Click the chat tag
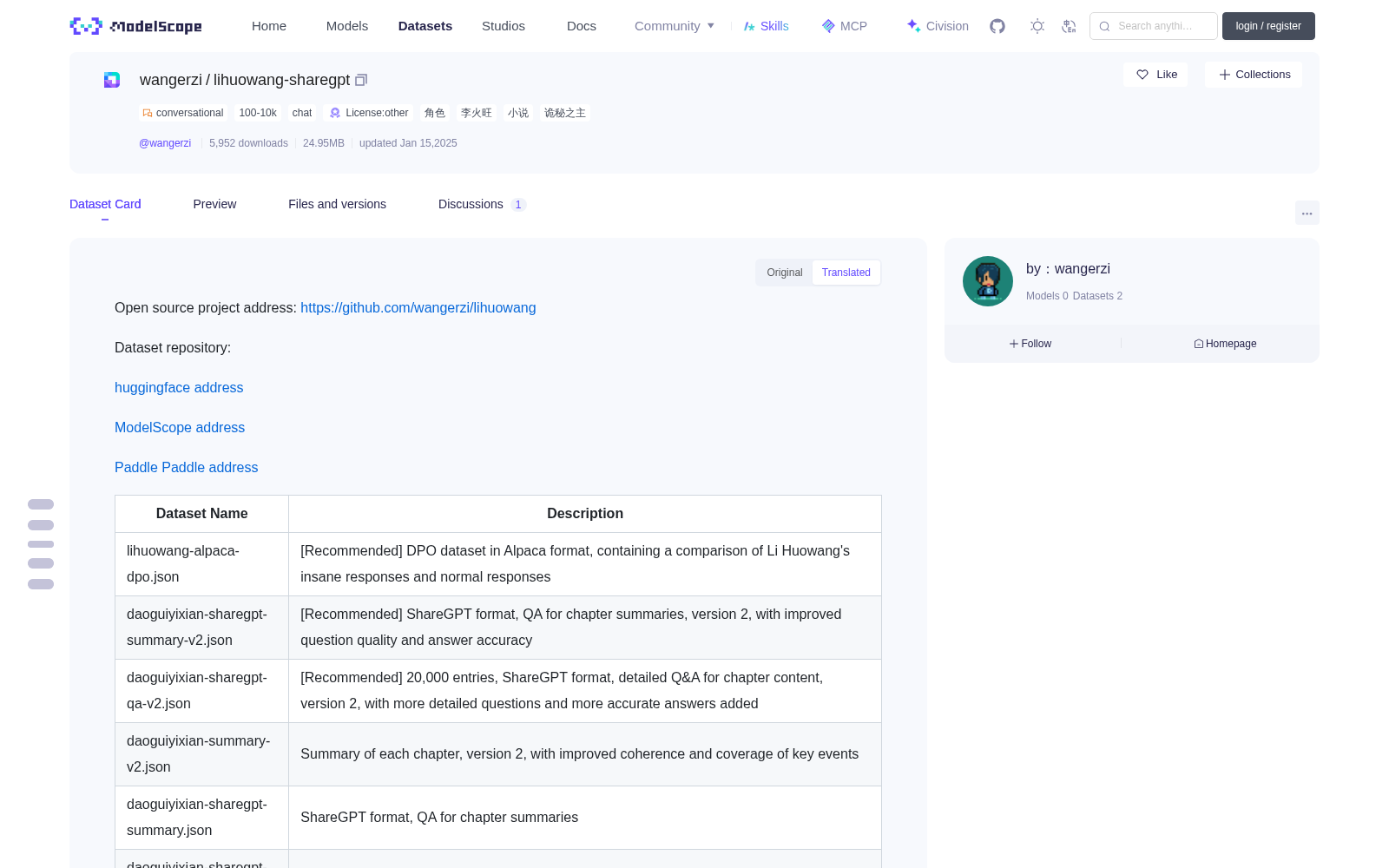Image resolution: width=1389 pixels, height=868 pixels. [x=302, y=113]
